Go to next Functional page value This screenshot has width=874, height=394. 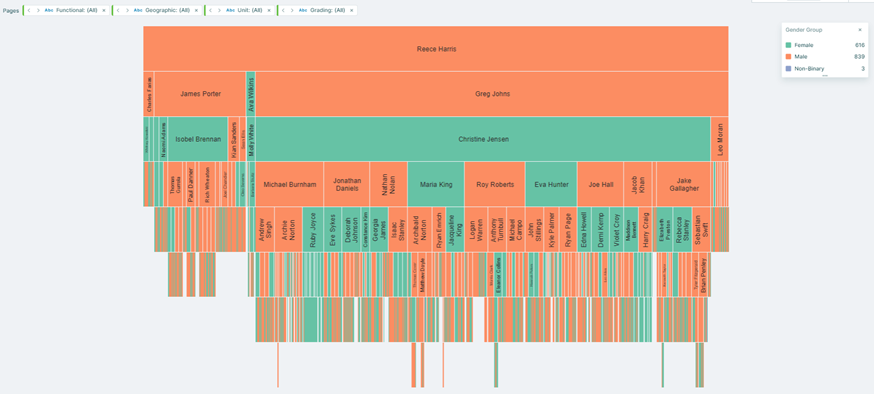[x=38, y=10]
